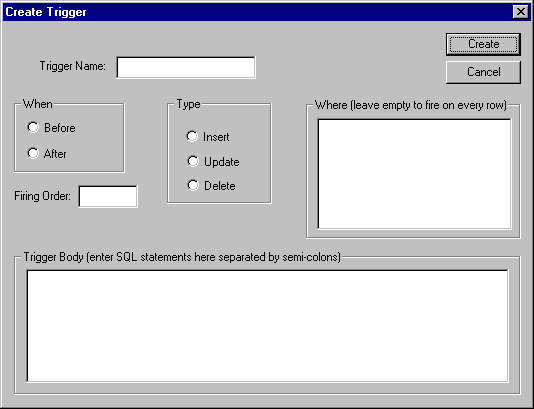The image size is (534, 409).
Task: Choose the Update trigger type
Action: click(x=193, y=161)
